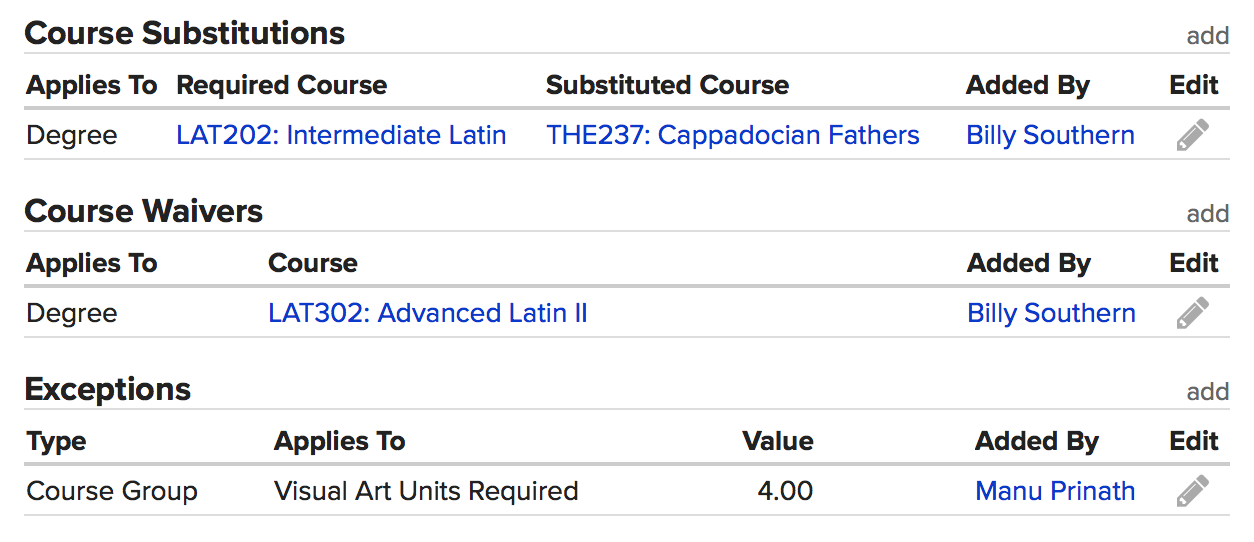1254x542 pixels.
Task: Click the Course Substitutions heading
Action: point(185,33)
